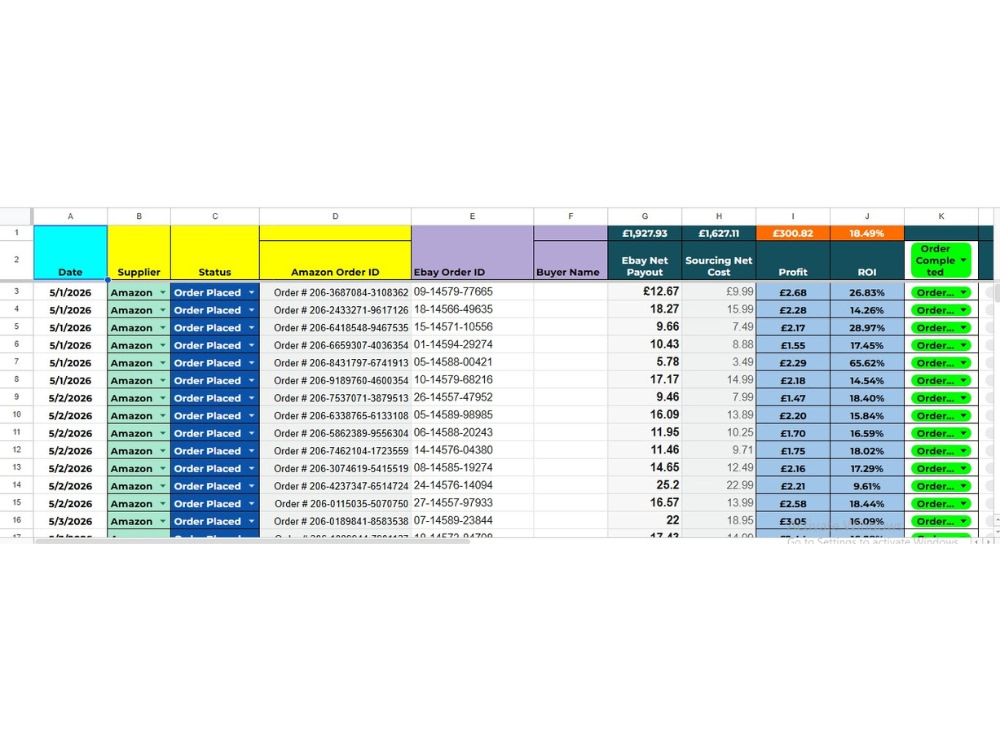The image size is (1000, 750).
Task: Select column K header
Action: tap(941, 216)
